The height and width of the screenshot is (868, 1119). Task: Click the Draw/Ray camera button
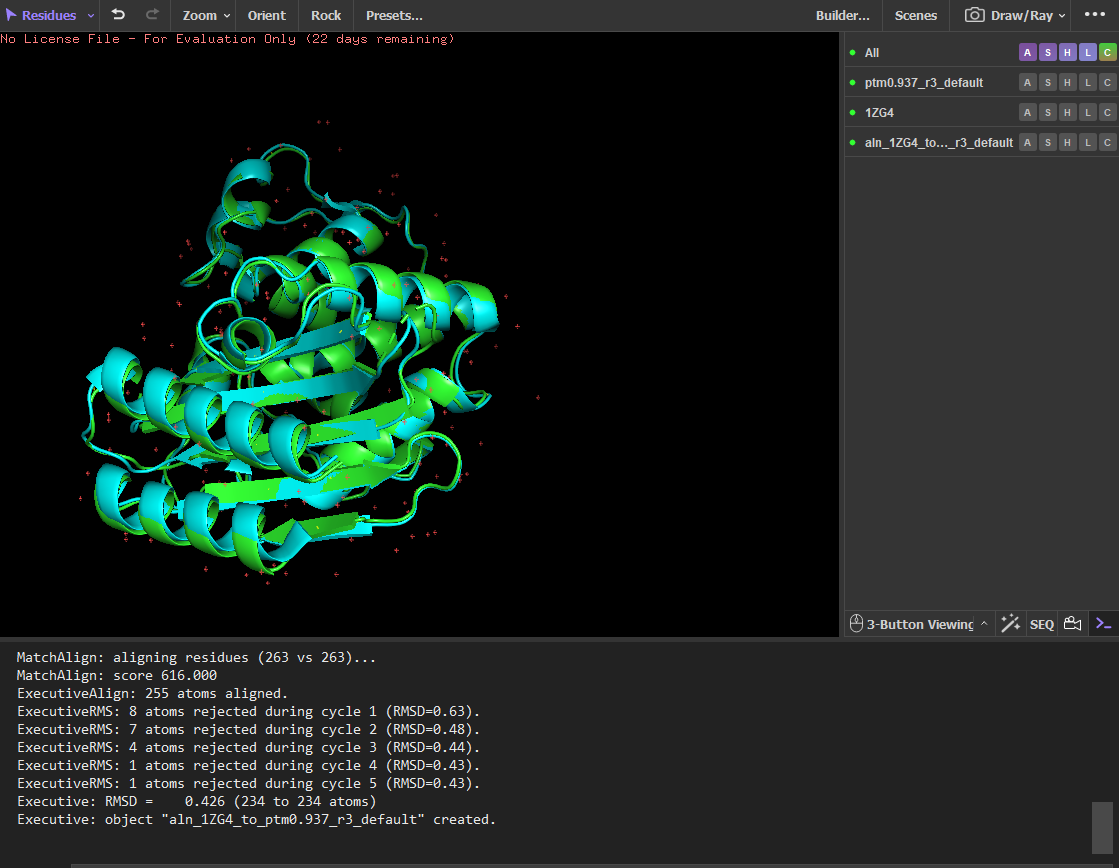coord(1014,15)
